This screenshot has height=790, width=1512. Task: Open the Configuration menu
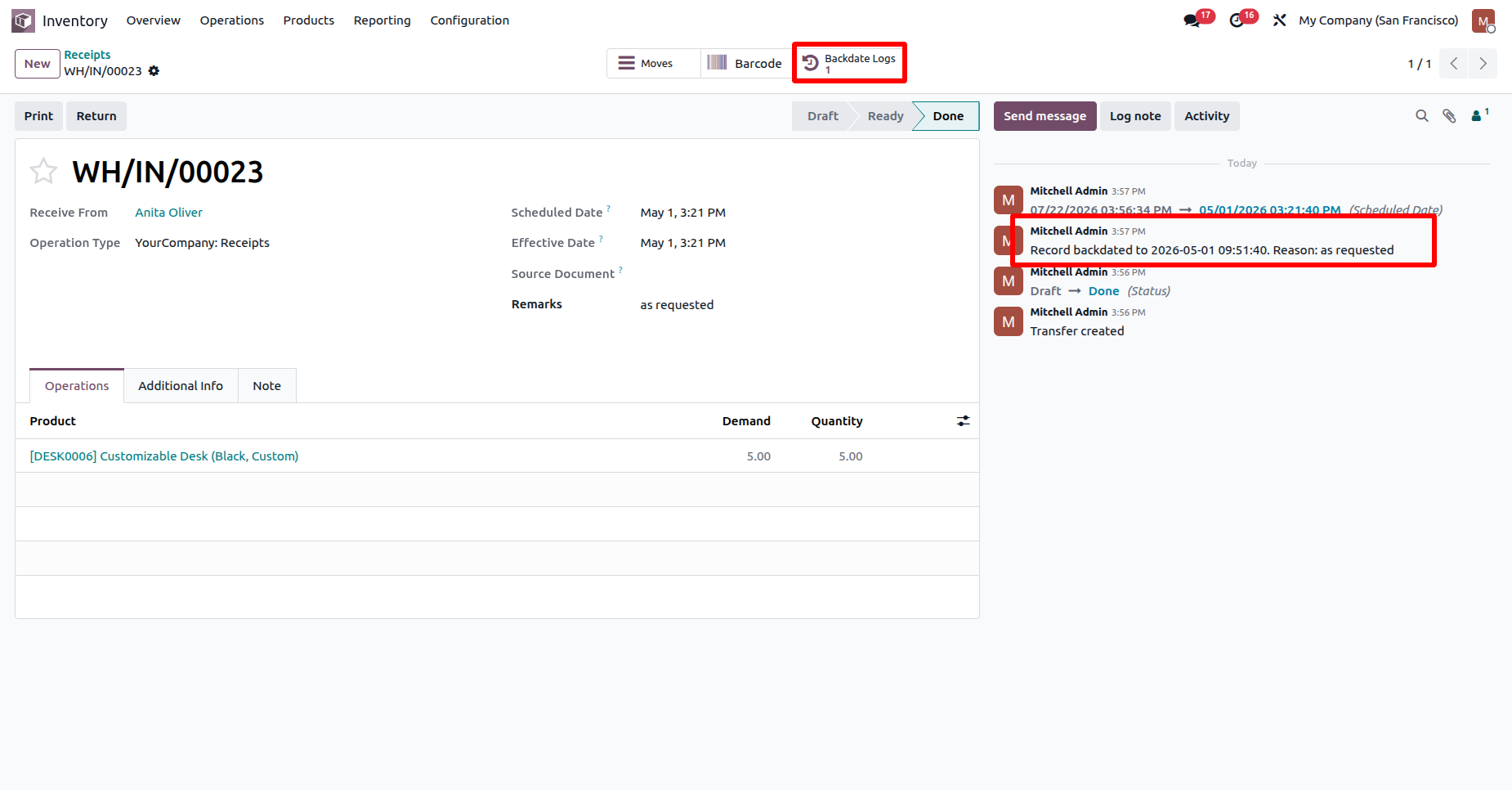click(x=470, y=20)
